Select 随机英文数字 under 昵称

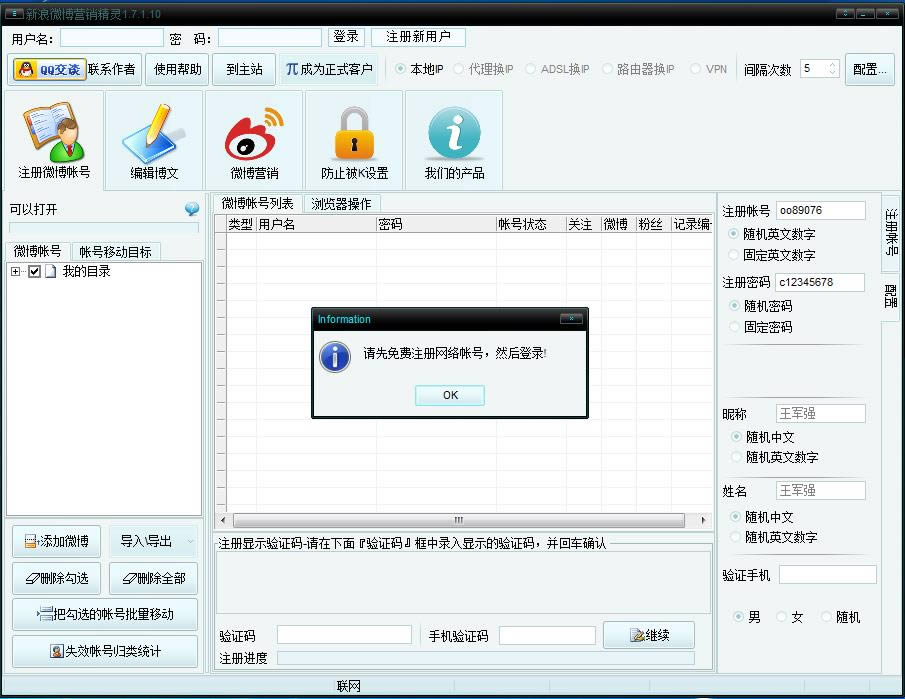click(x=736, y=457)
